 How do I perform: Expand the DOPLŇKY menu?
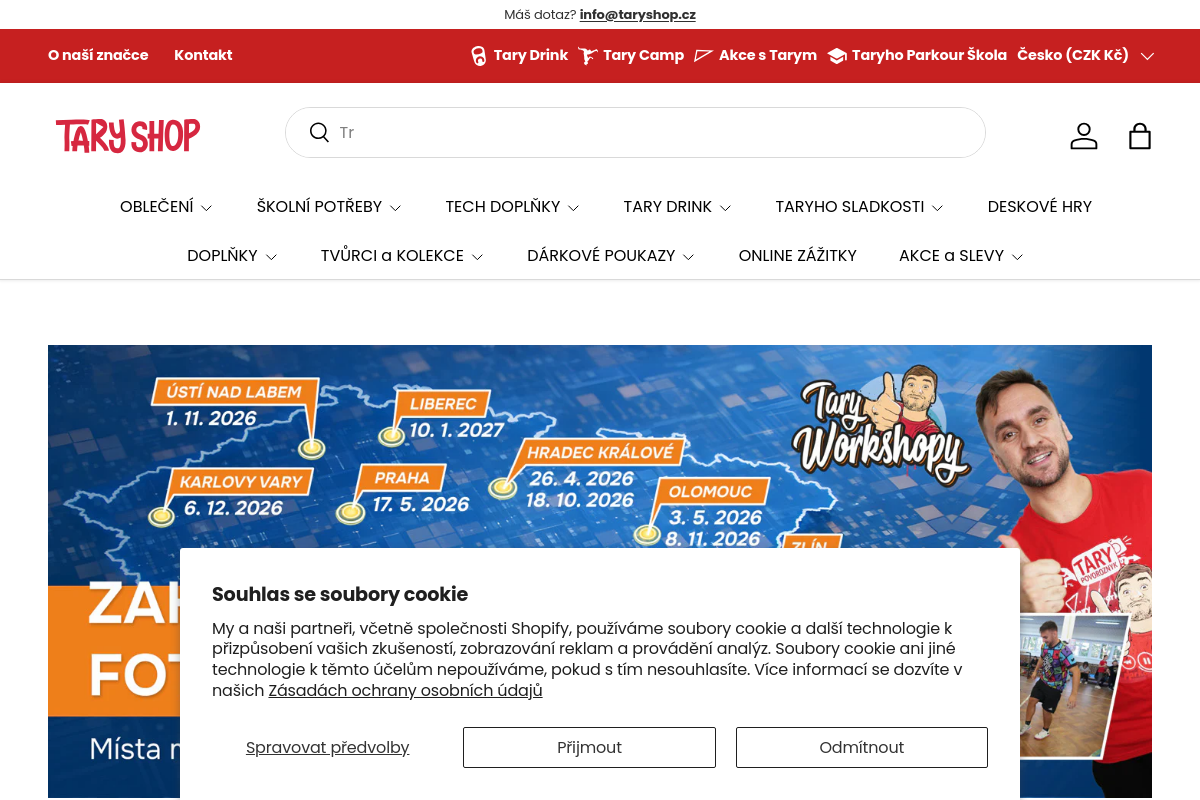[x=232, y=256]
